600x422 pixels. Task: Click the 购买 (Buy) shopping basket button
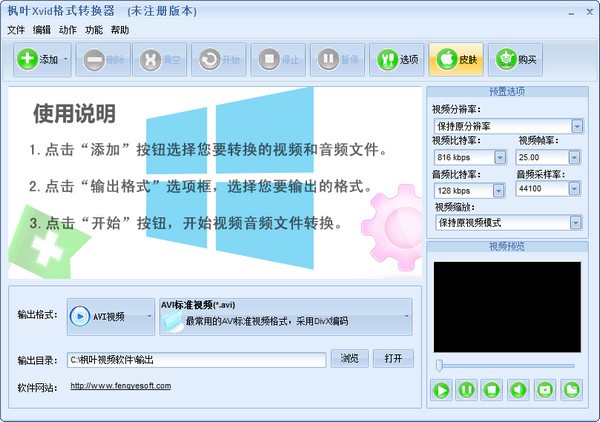pyautogui.click(x=516, y=60)
